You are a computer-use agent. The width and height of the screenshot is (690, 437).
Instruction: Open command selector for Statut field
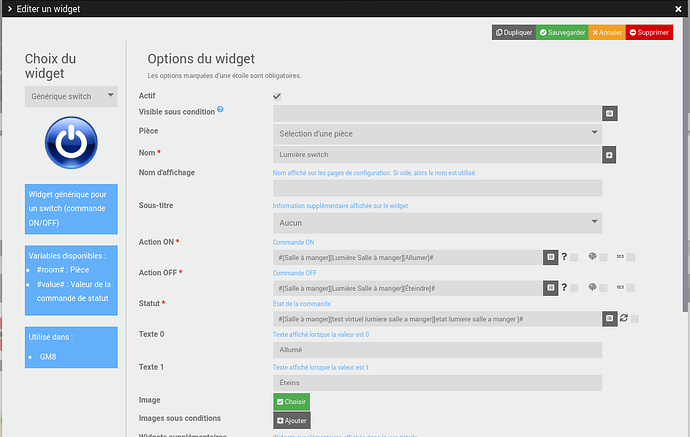click(x=609, y=319)
